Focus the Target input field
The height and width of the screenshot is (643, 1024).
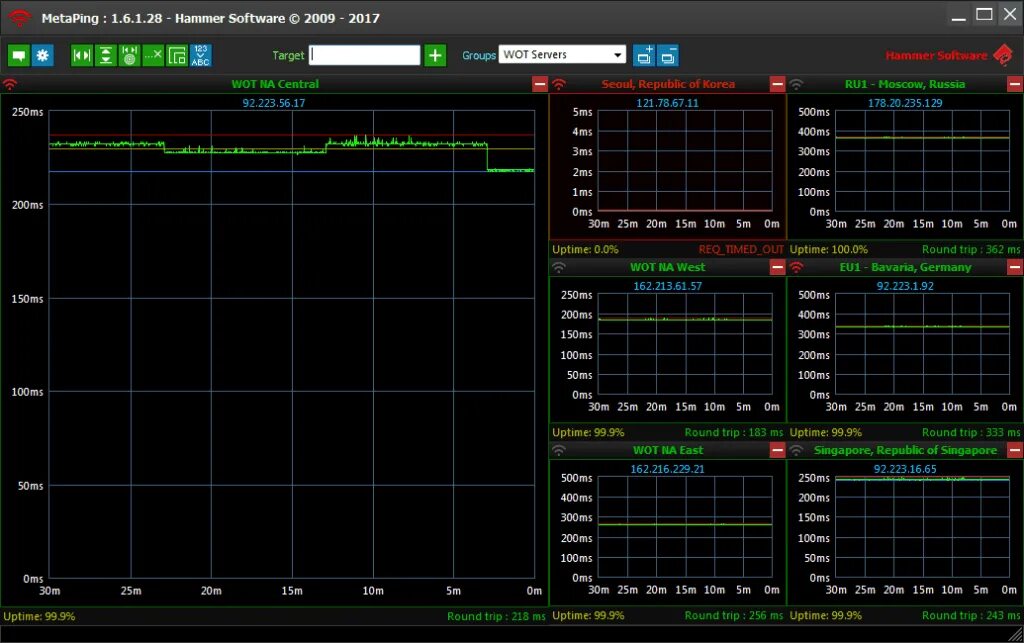pos(364,55)
